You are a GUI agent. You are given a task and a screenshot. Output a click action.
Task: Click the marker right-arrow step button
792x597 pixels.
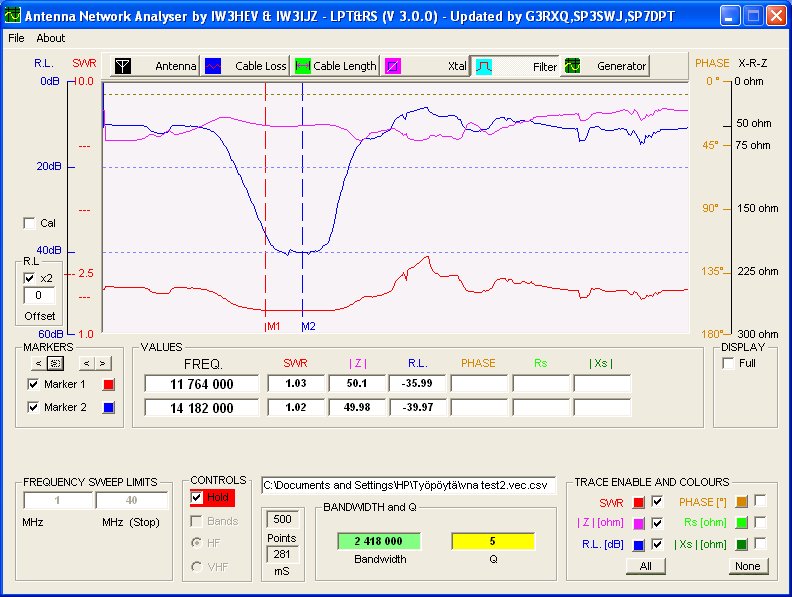point(101,363)
